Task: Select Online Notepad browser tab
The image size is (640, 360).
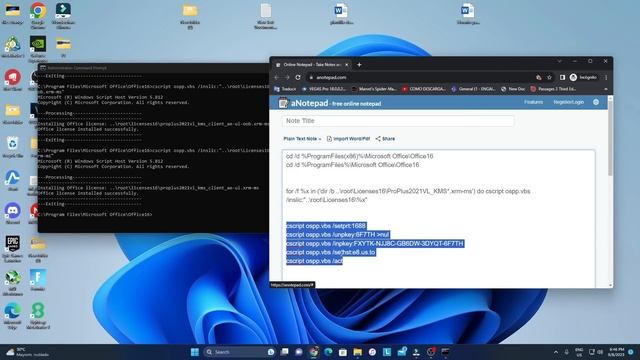Action: (x=312, y=64)
